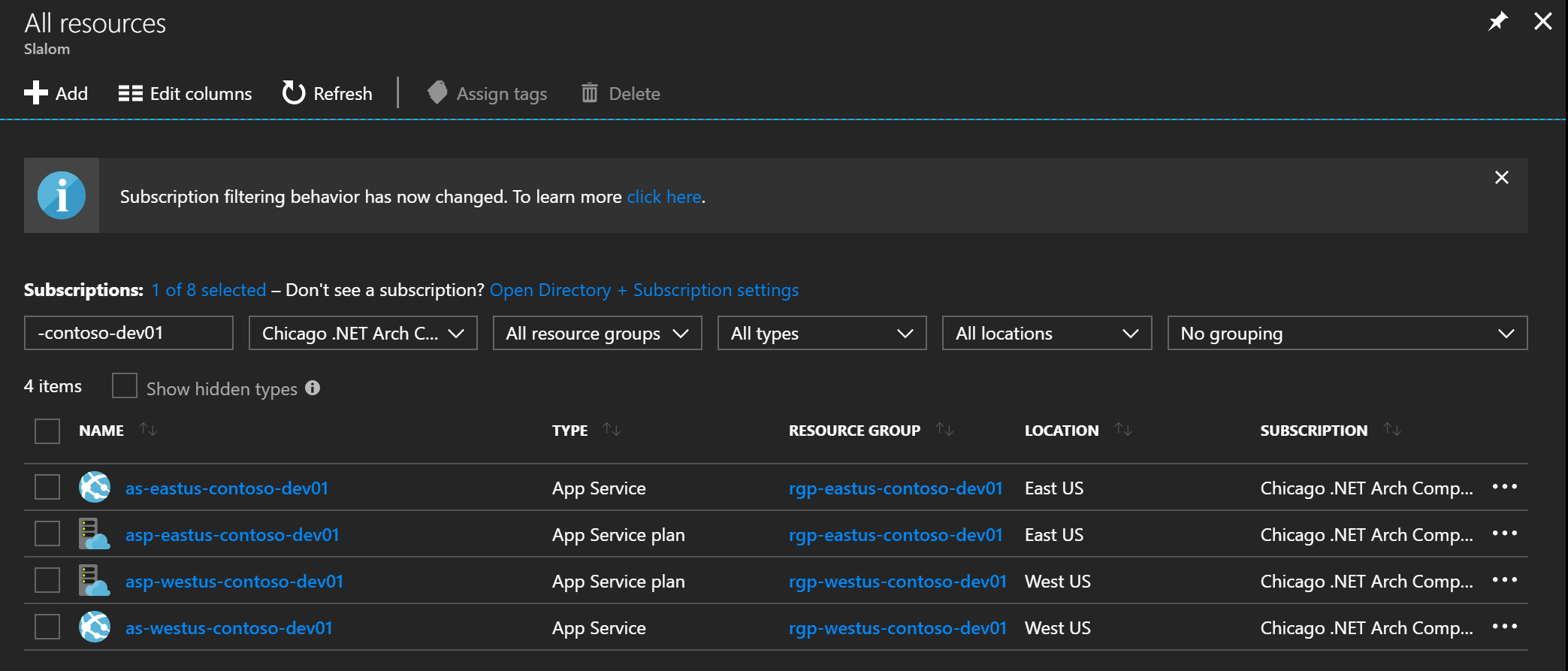Click App Service icon for as-eastus-contoso-dev01
Viewport: 1568px width, 671px height.
(x=95, y=487)
